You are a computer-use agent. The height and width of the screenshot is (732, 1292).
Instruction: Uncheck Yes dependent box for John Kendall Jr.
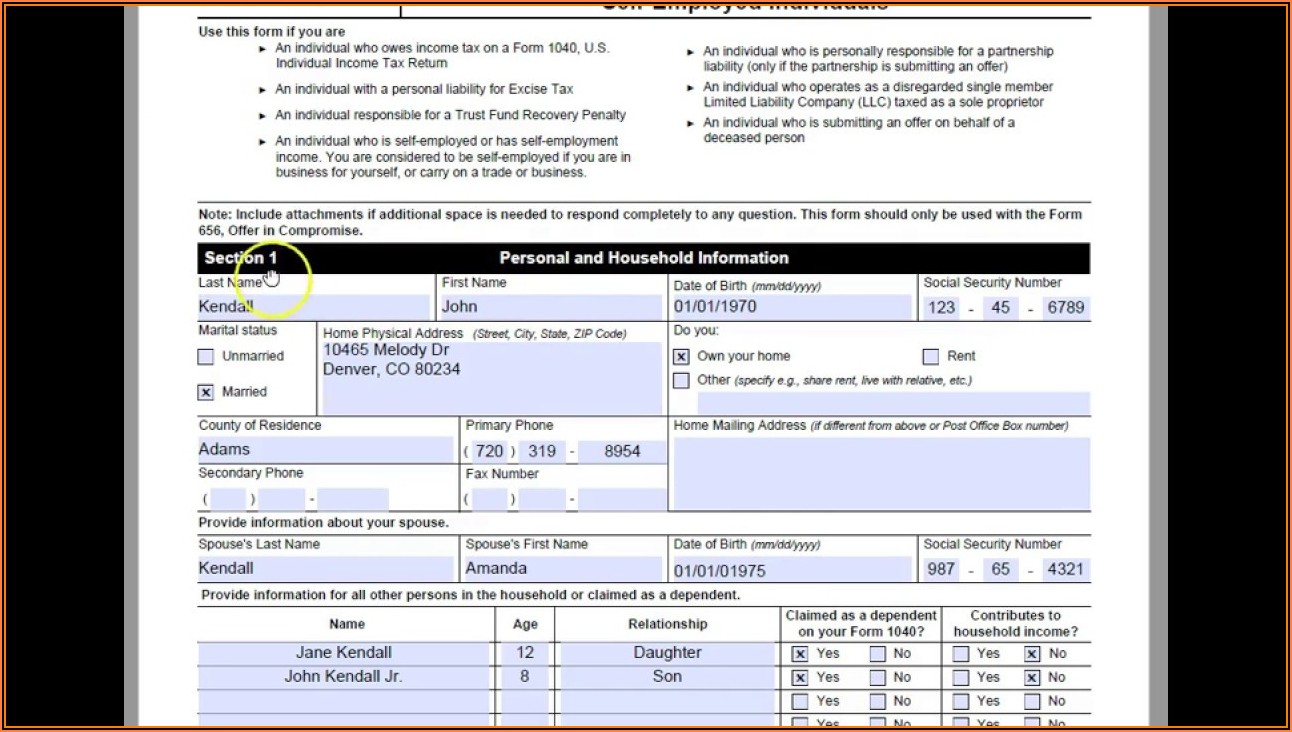[800, 678]
